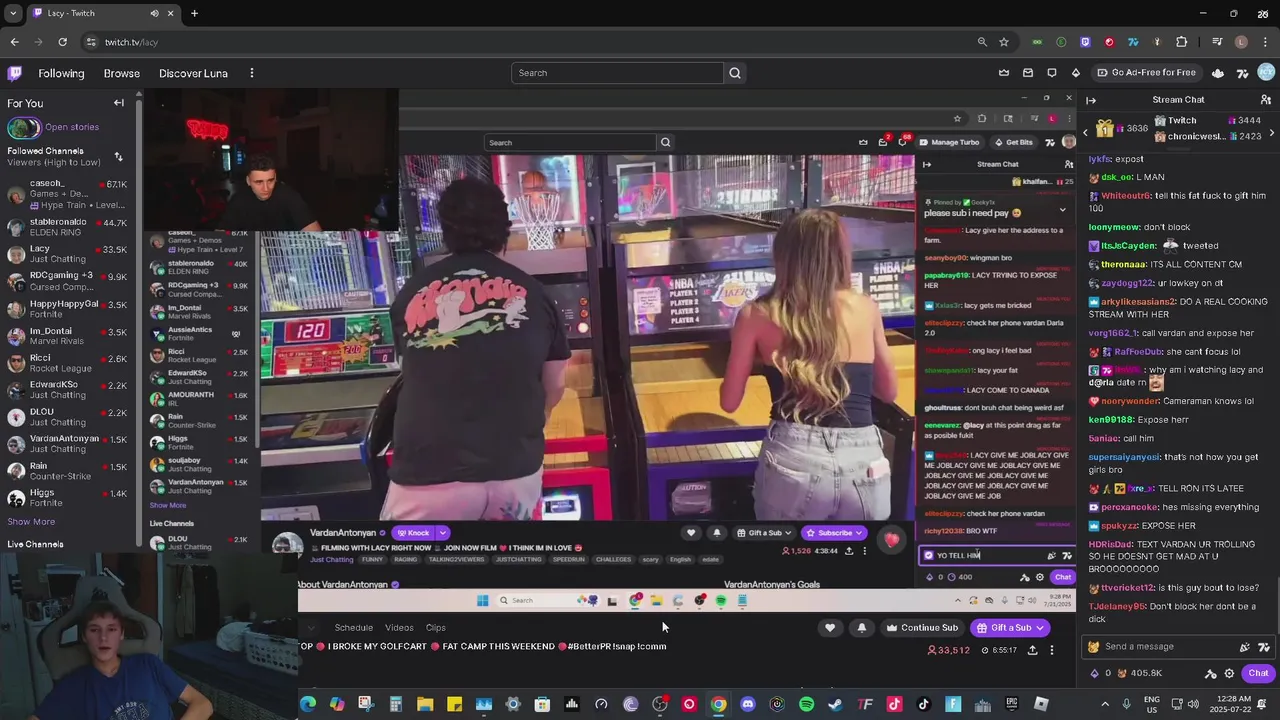Open emote picker in chat input

tap(1265, 647)
